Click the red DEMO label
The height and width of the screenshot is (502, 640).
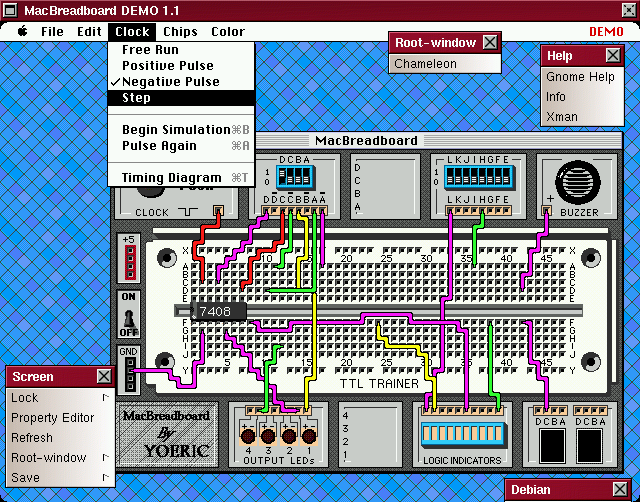(x=606, y=31)
